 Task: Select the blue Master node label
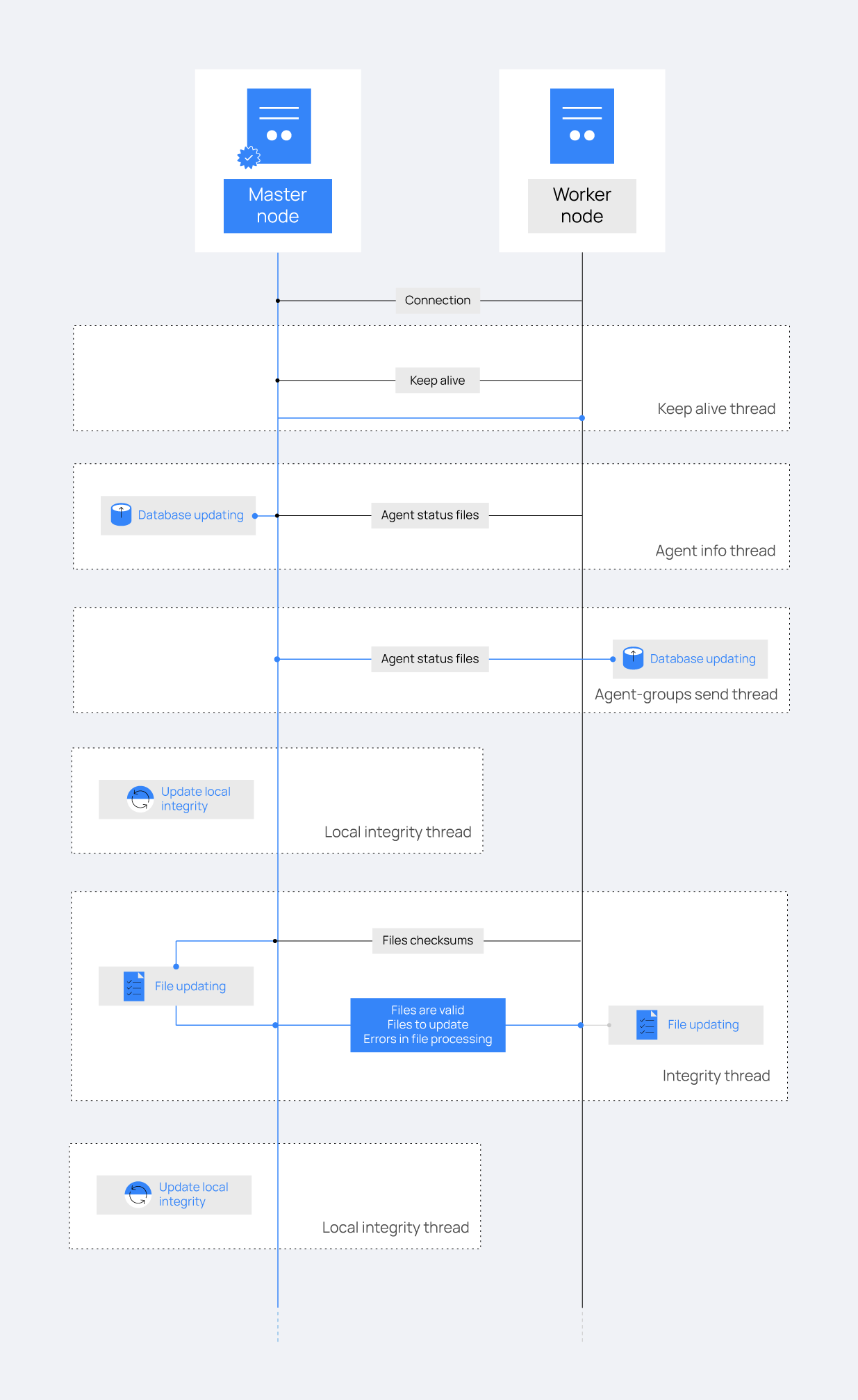point(278,206)
